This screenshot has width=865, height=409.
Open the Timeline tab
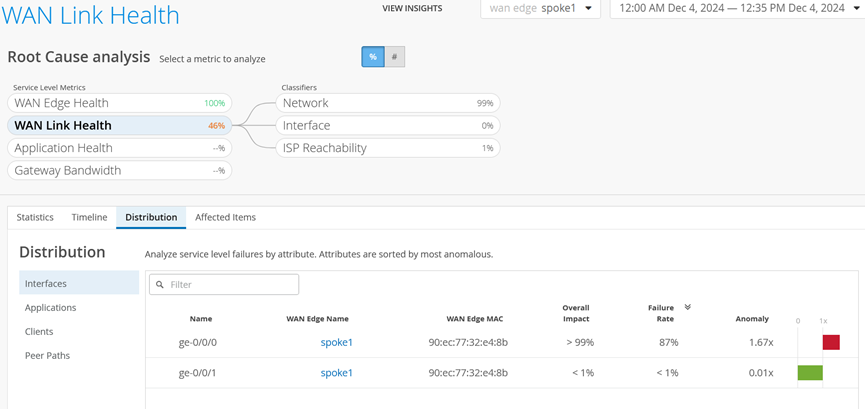point(89,217)
